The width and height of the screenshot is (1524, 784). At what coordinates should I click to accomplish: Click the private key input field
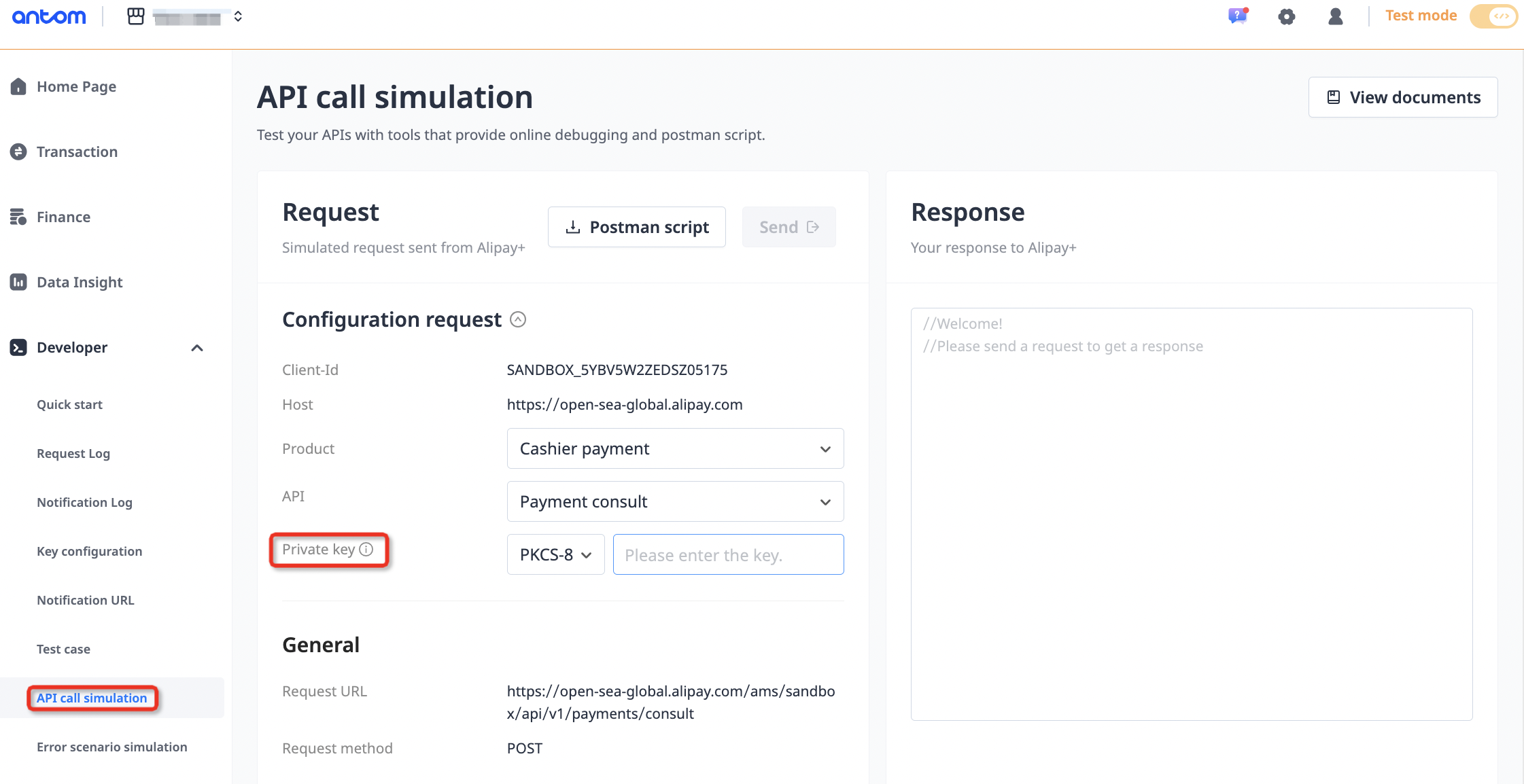point(728,554)
